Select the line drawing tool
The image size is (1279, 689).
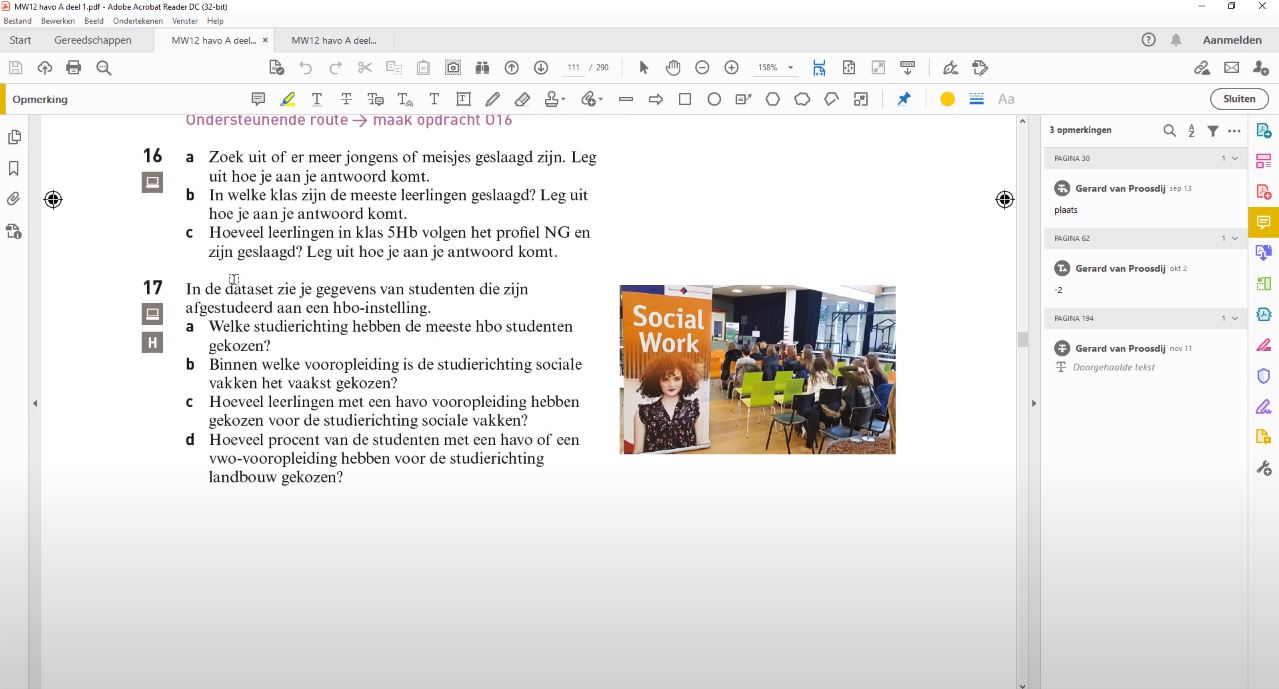[626, 99]
